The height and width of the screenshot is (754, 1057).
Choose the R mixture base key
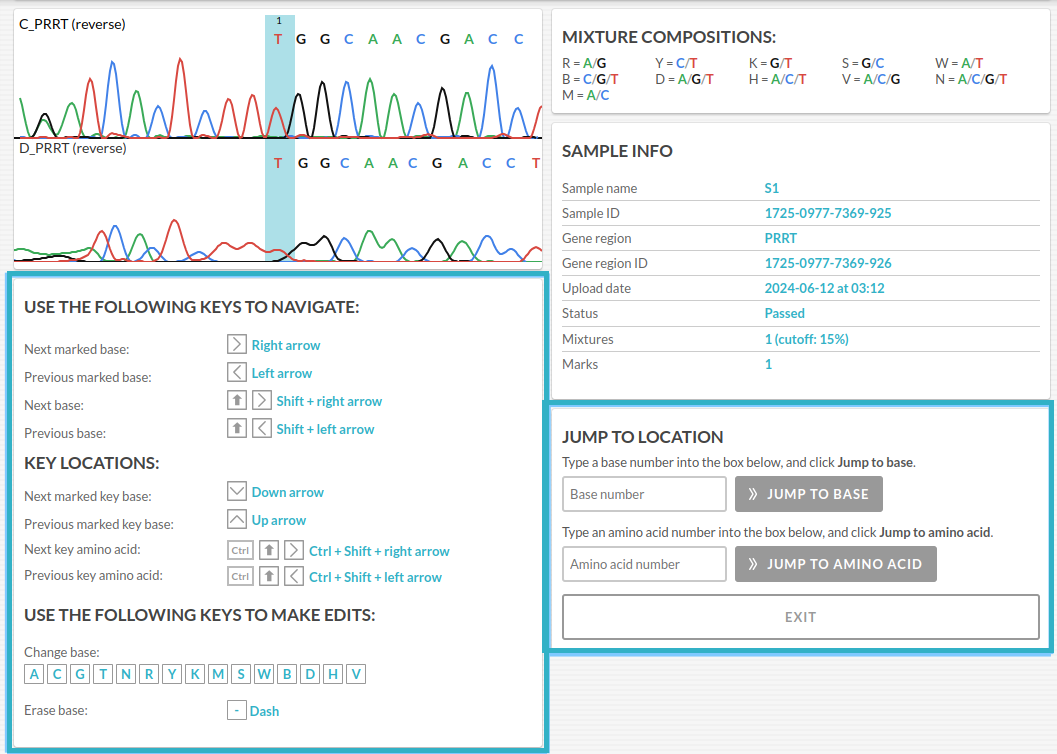(x=149, y=674)
